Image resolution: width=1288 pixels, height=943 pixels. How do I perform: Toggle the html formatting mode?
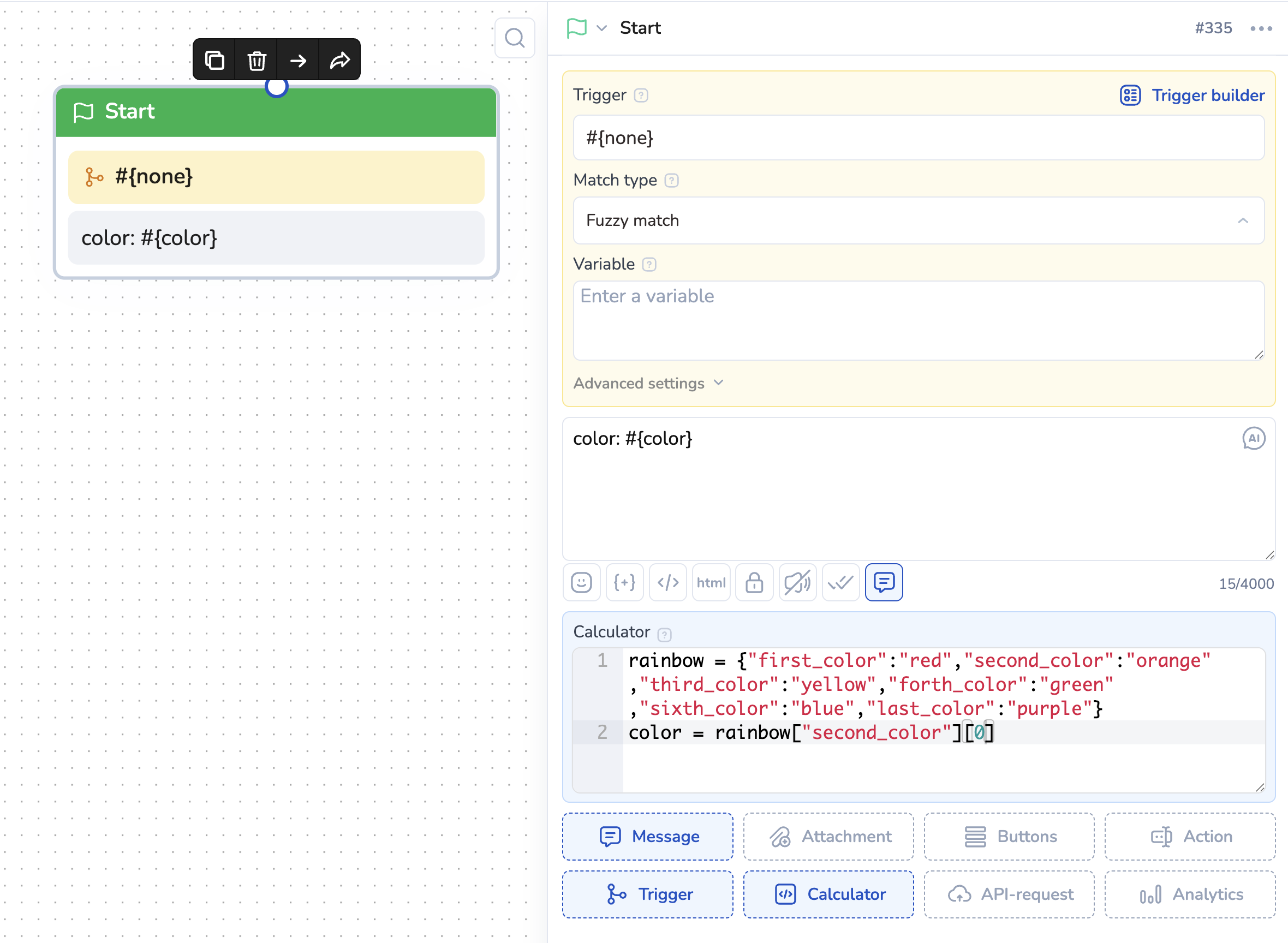711,582
